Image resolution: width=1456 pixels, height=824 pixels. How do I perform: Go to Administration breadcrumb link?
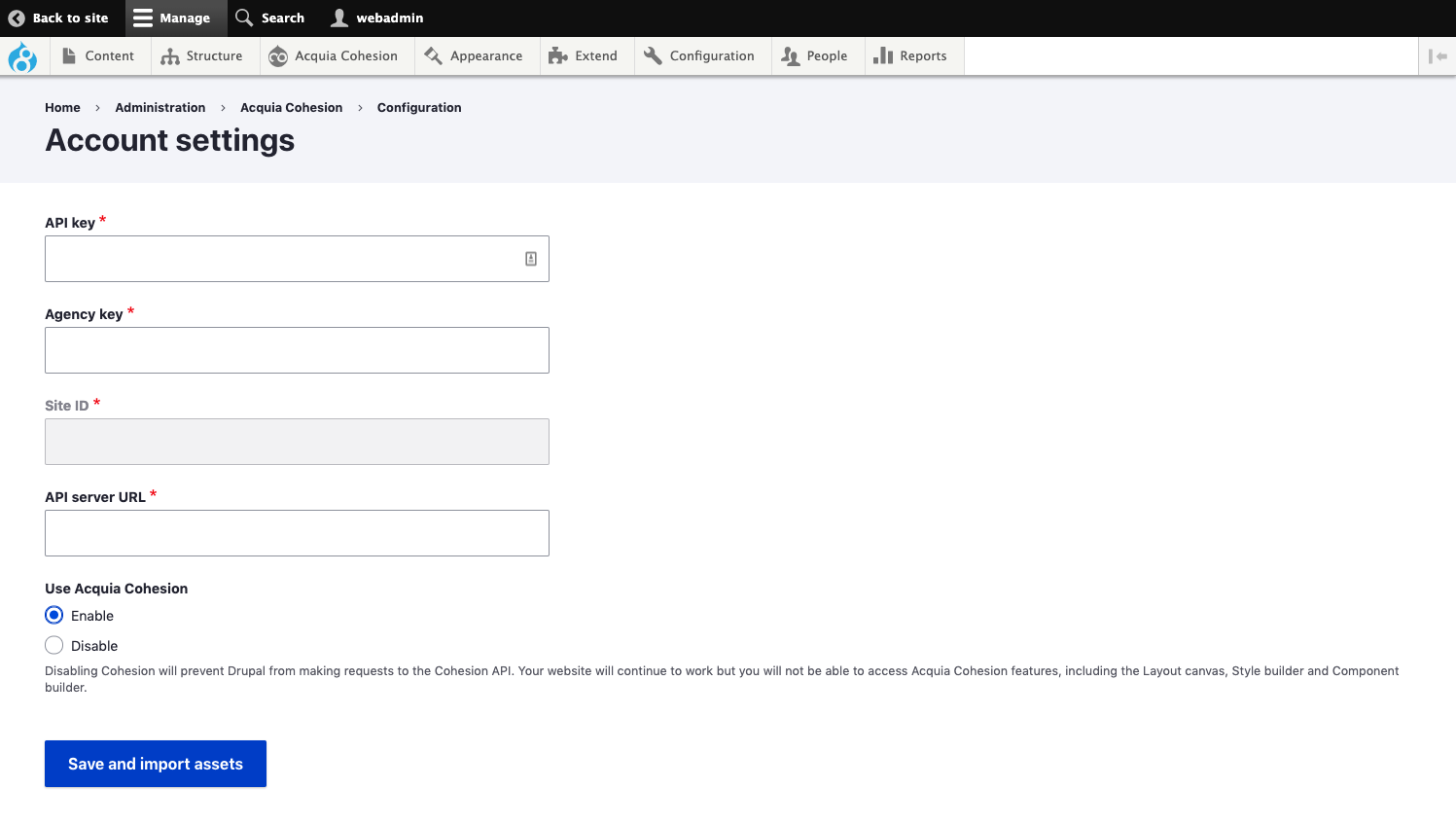160,107
